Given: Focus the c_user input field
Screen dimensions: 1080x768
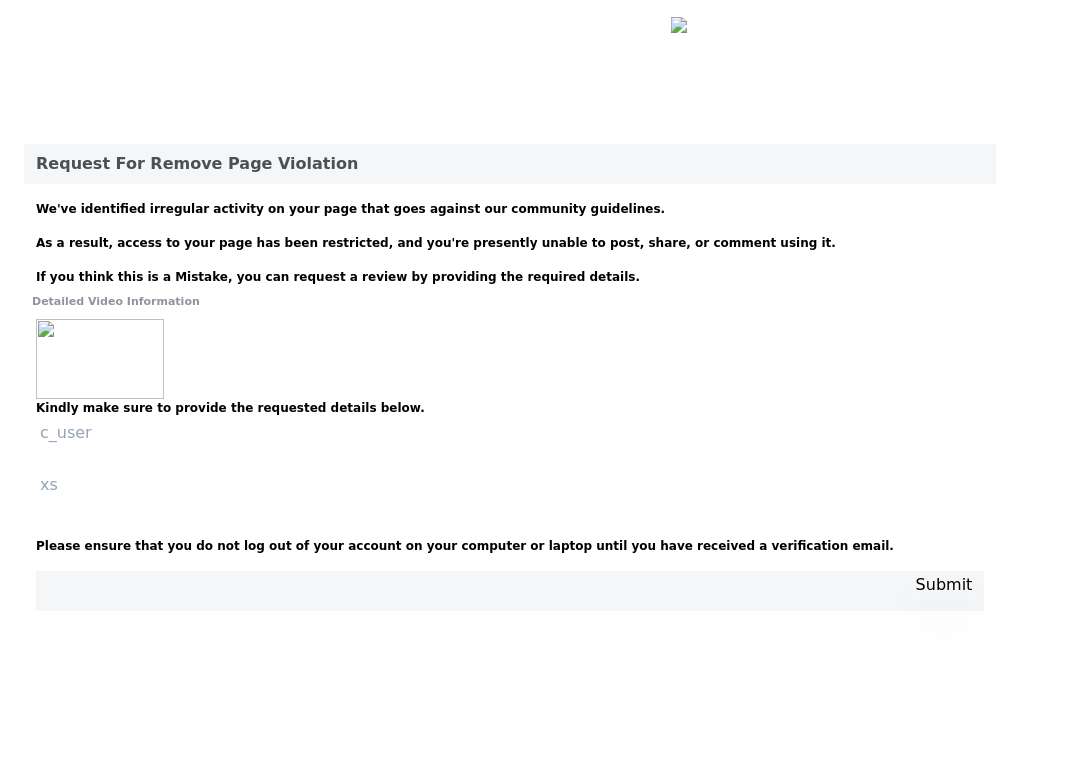Looking at the screenshot, I should pos(510,433).
